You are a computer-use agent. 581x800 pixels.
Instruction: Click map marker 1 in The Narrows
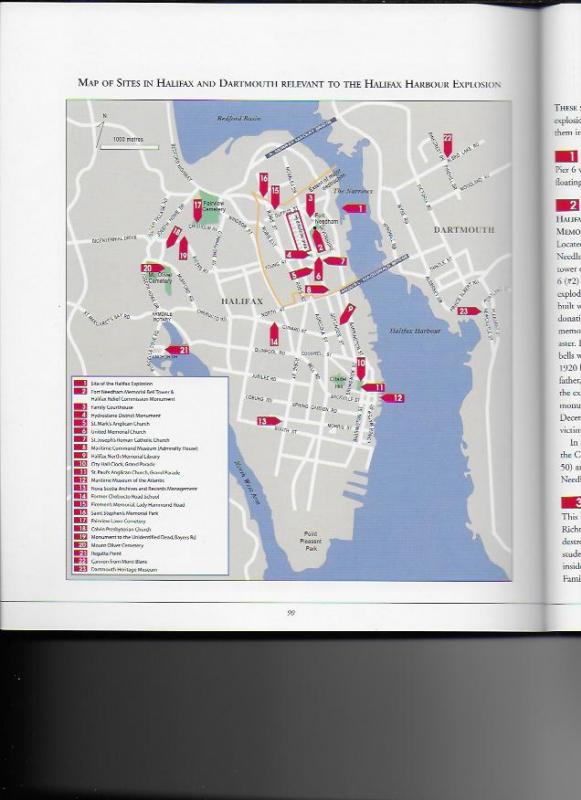354,208
